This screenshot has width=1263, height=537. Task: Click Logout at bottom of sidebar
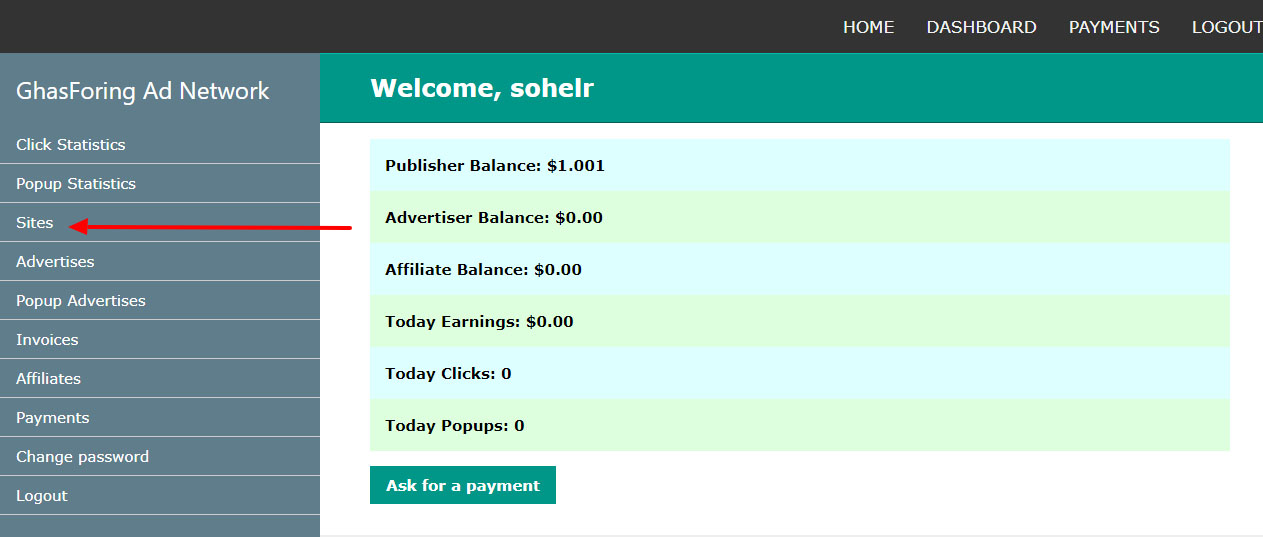click(42, 496)
